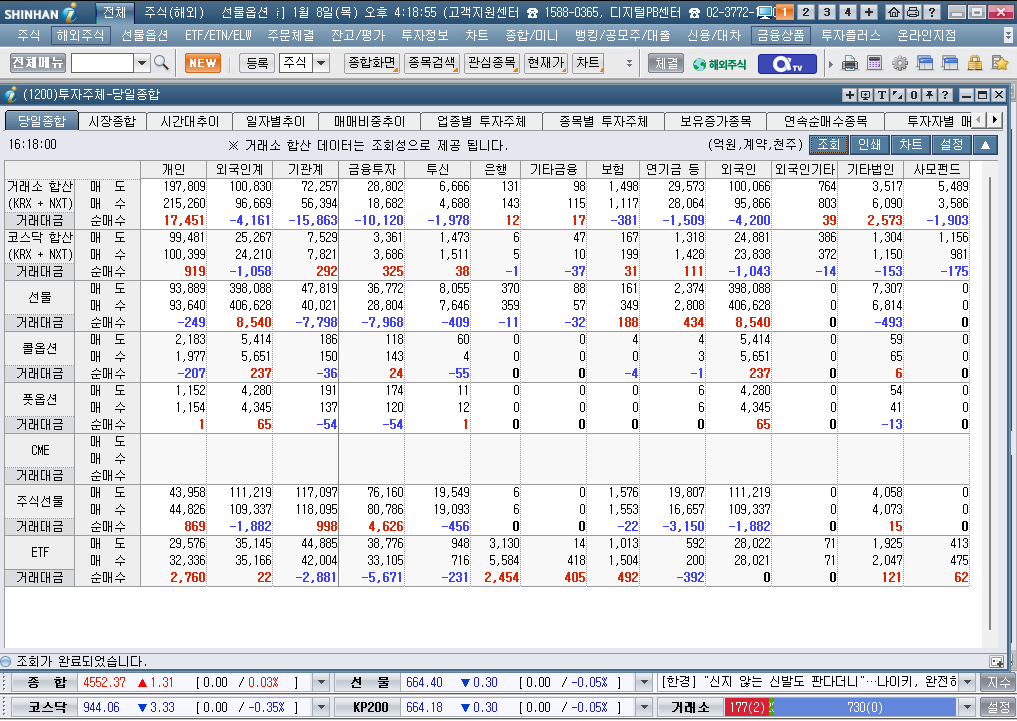Click the 0 icon in the panel title bar
This screenshot has height=721, width=1017.
913,95
